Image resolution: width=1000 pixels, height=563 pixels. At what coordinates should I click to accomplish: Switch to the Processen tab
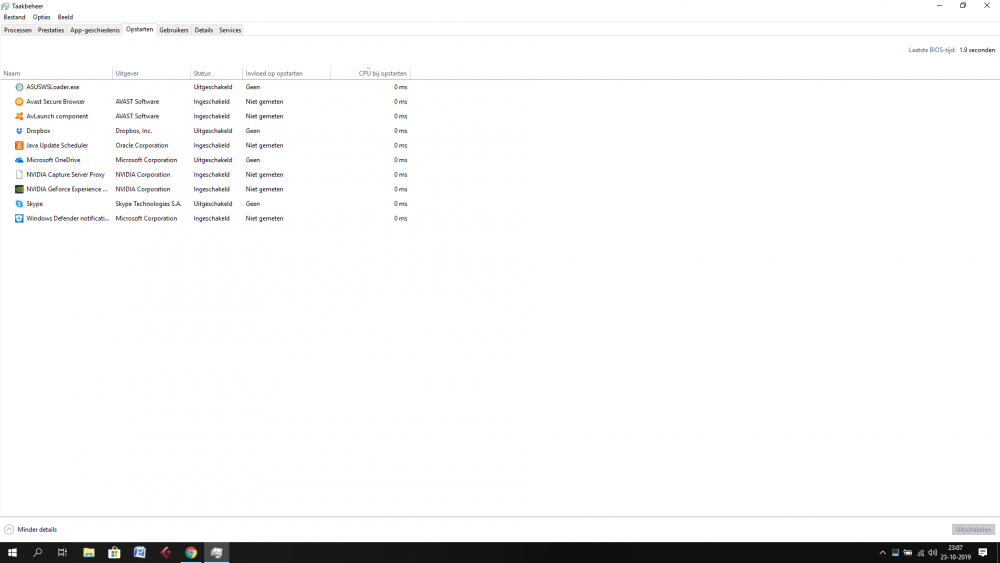click(18, 30)
